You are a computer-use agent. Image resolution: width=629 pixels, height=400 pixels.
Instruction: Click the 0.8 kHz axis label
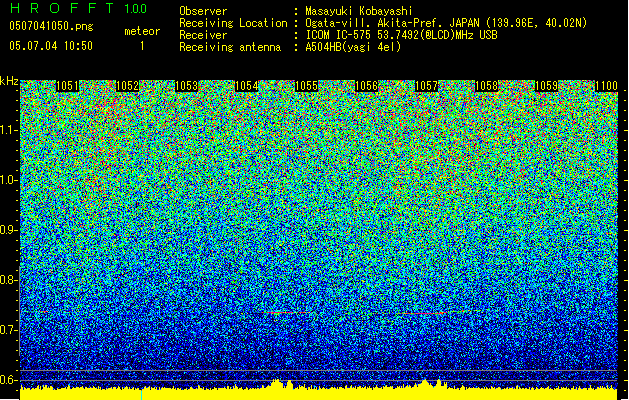9,280
